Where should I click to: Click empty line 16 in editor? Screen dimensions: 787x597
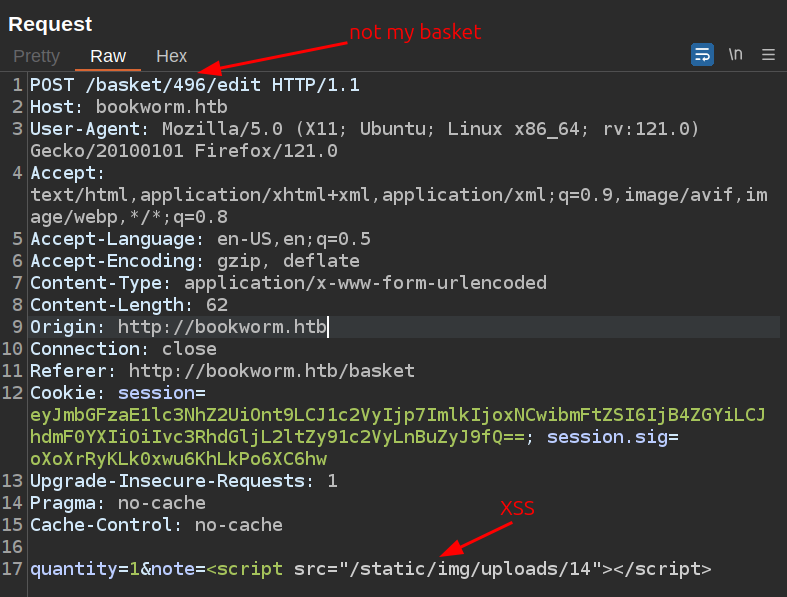[x=405, y=547]
